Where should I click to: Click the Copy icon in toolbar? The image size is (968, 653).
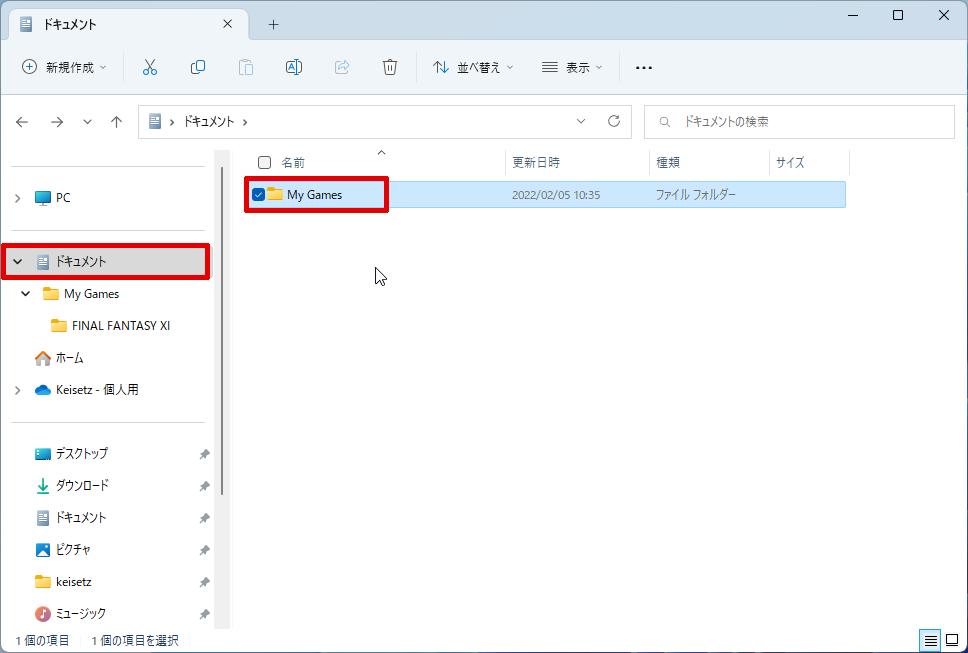coord(198,67)
